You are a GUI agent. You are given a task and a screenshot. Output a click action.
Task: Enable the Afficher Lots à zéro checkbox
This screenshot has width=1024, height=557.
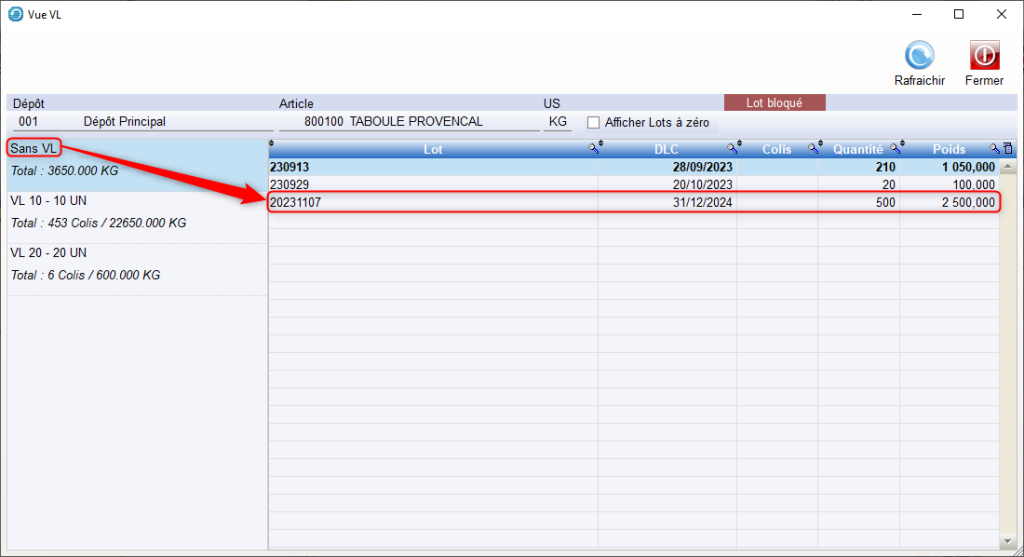click(593, 122)
